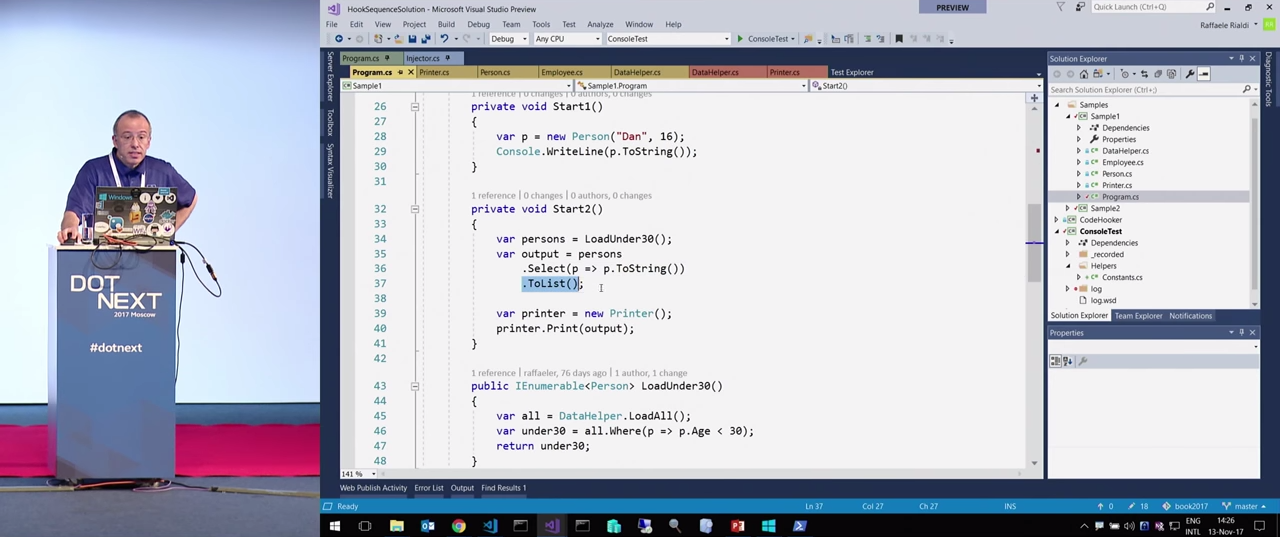Viewport: 1280px width, 537px height.
Task: Collapse the Start2 method outline toggle
Action: 415,209
